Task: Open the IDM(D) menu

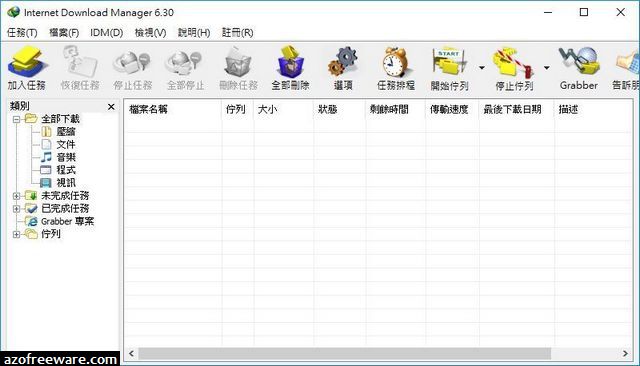Action: pyautogui.click(x=107, y=33)
